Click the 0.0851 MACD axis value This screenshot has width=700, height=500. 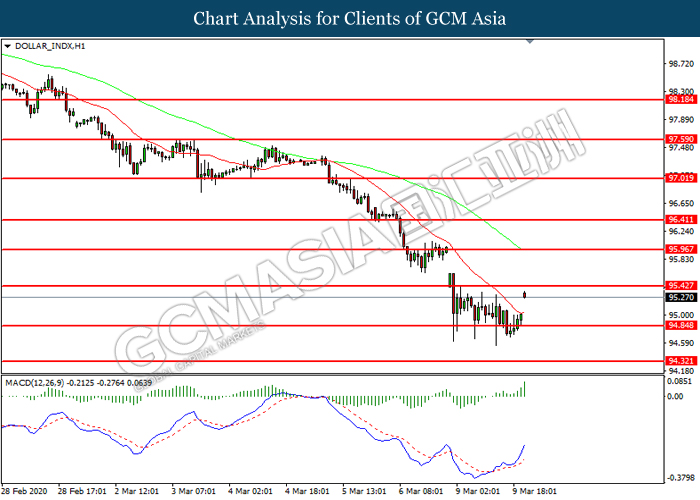pyautogui.click(x=679, y=381)
